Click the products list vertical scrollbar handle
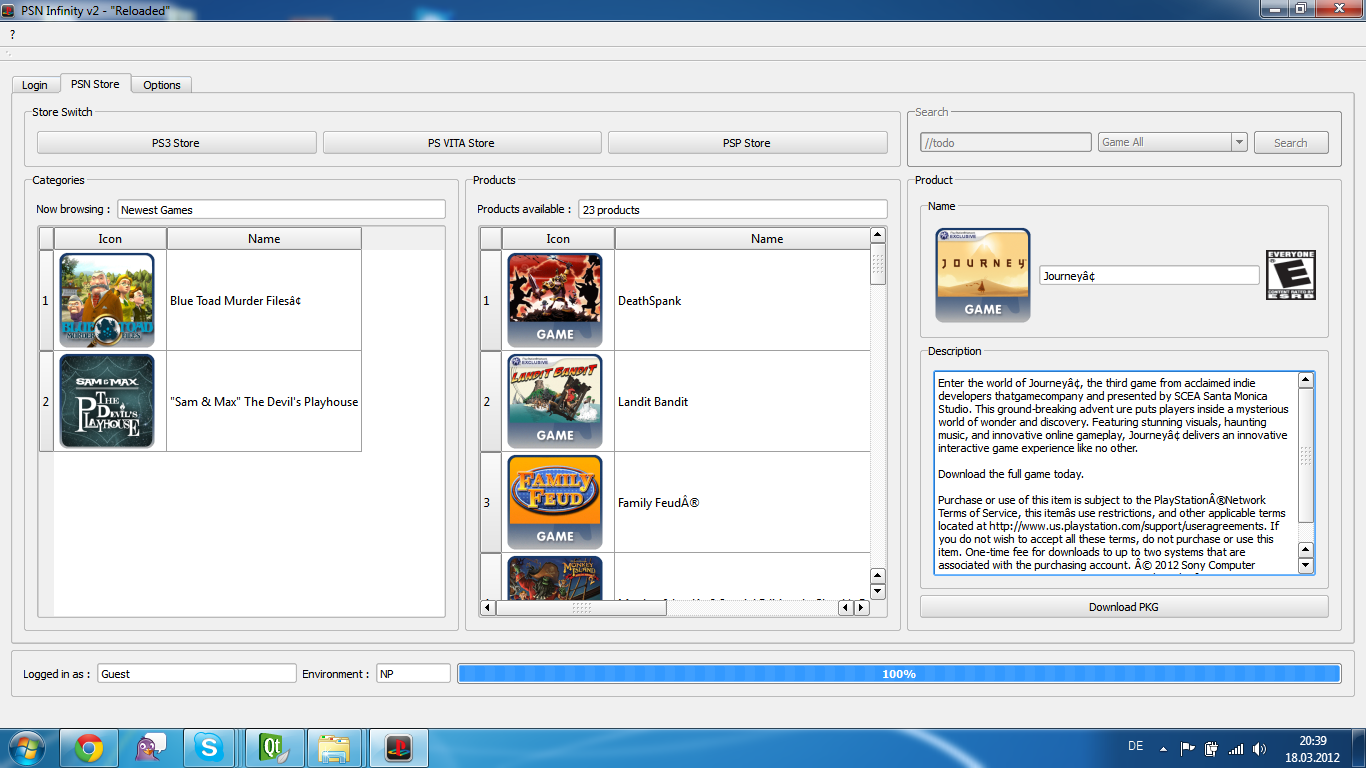 878,264
